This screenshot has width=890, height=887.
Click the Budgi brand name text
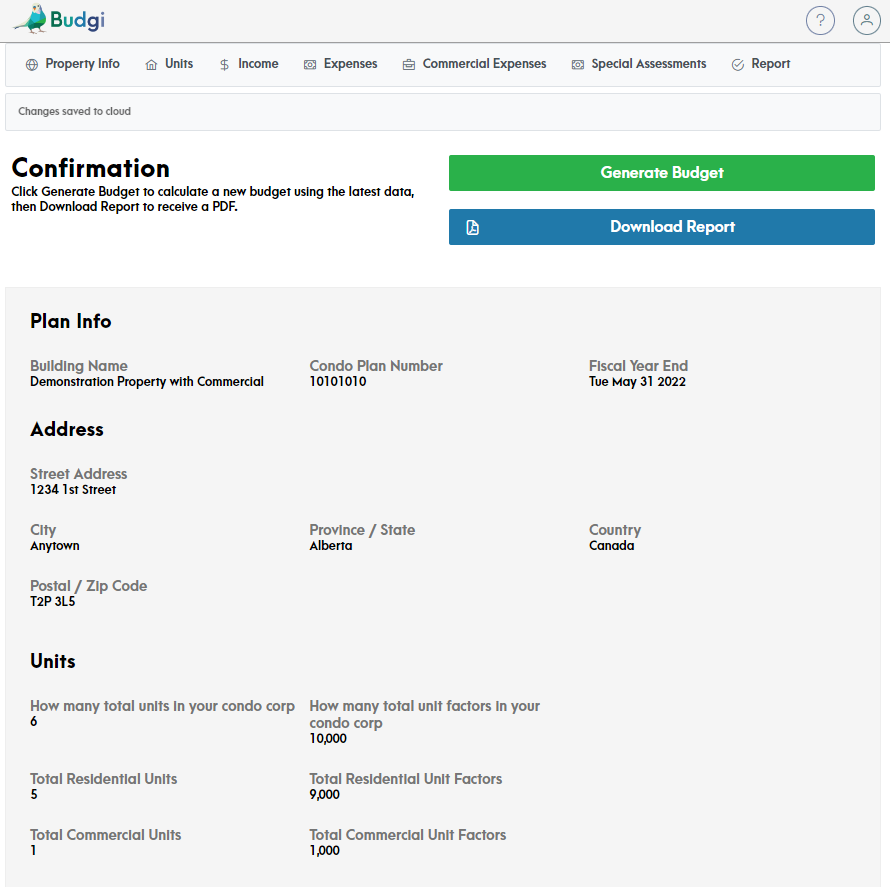tap(77, 20)
